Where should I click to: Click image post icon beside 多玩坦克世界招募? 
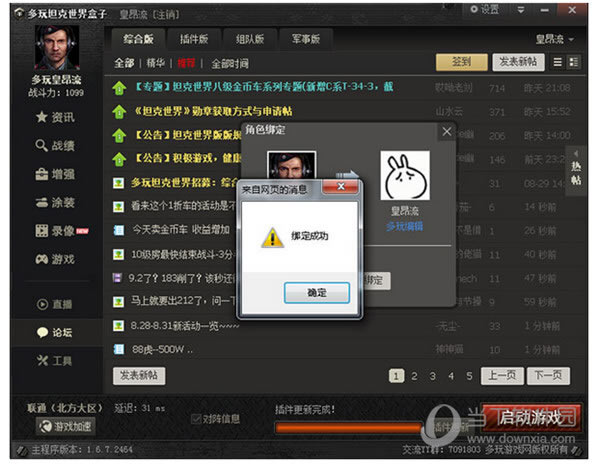coord(118,183)
